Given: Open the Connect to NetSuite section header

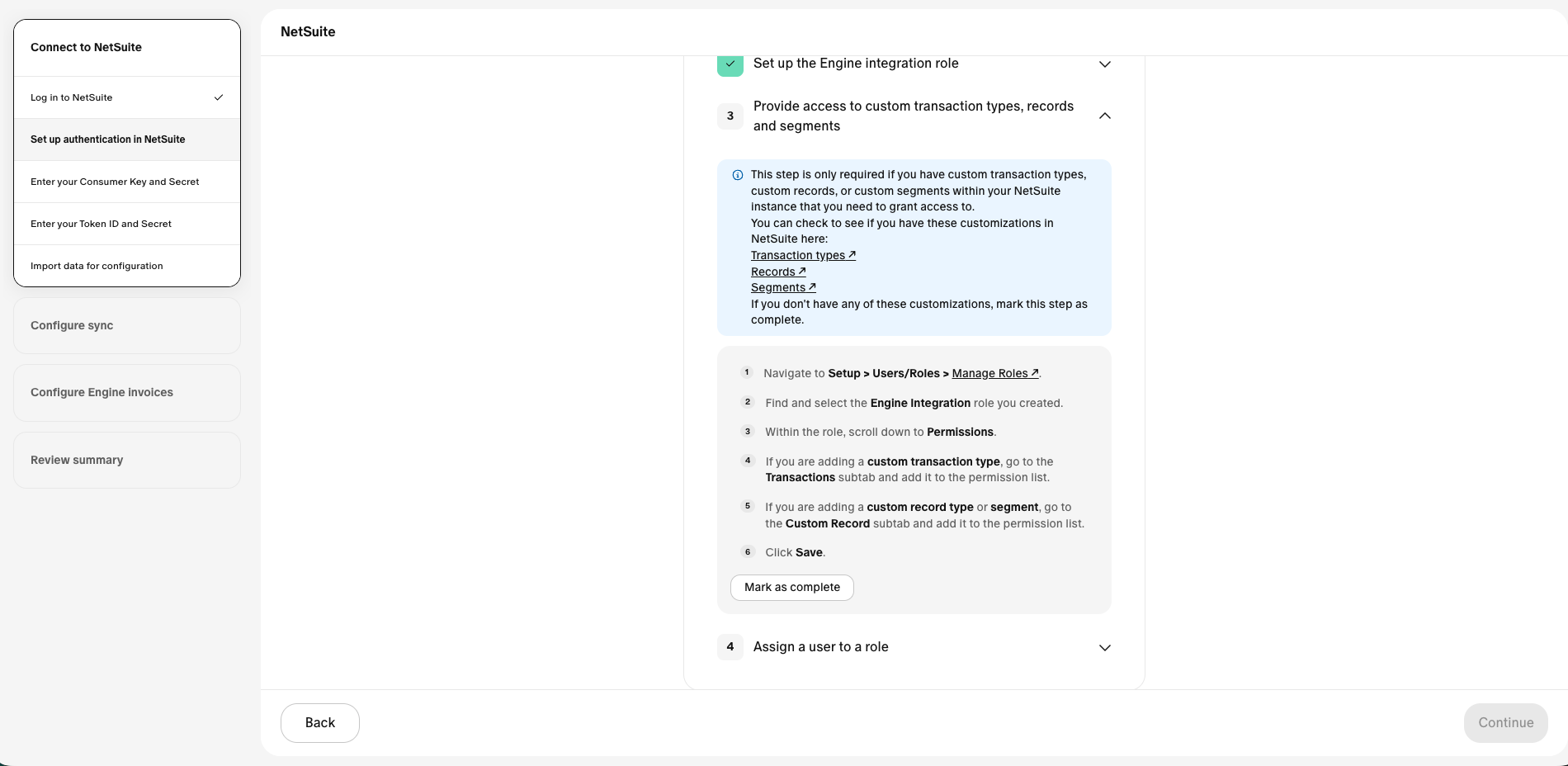Looking at the screenshot, I should click(x=127, y=48).
